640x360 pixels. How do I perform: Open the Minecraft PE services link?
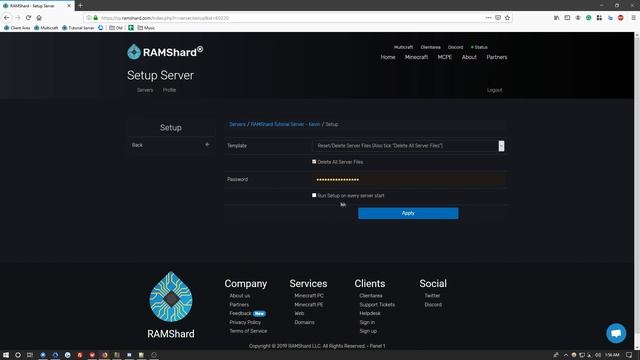(309, 304)
